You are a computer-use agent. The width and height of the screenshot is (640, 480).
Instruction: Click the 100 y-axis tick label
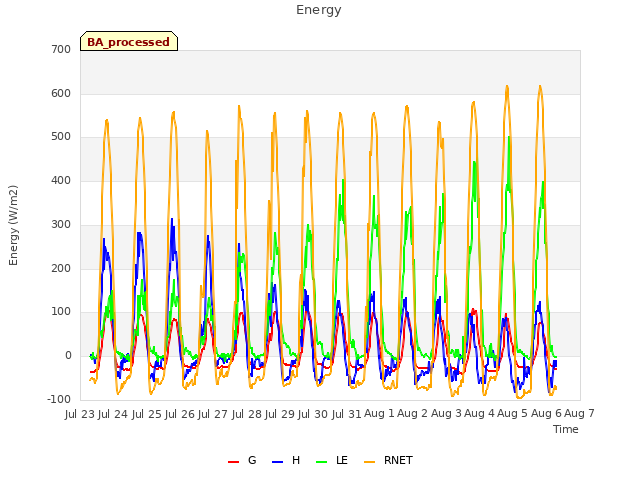(x=61, y=311)
